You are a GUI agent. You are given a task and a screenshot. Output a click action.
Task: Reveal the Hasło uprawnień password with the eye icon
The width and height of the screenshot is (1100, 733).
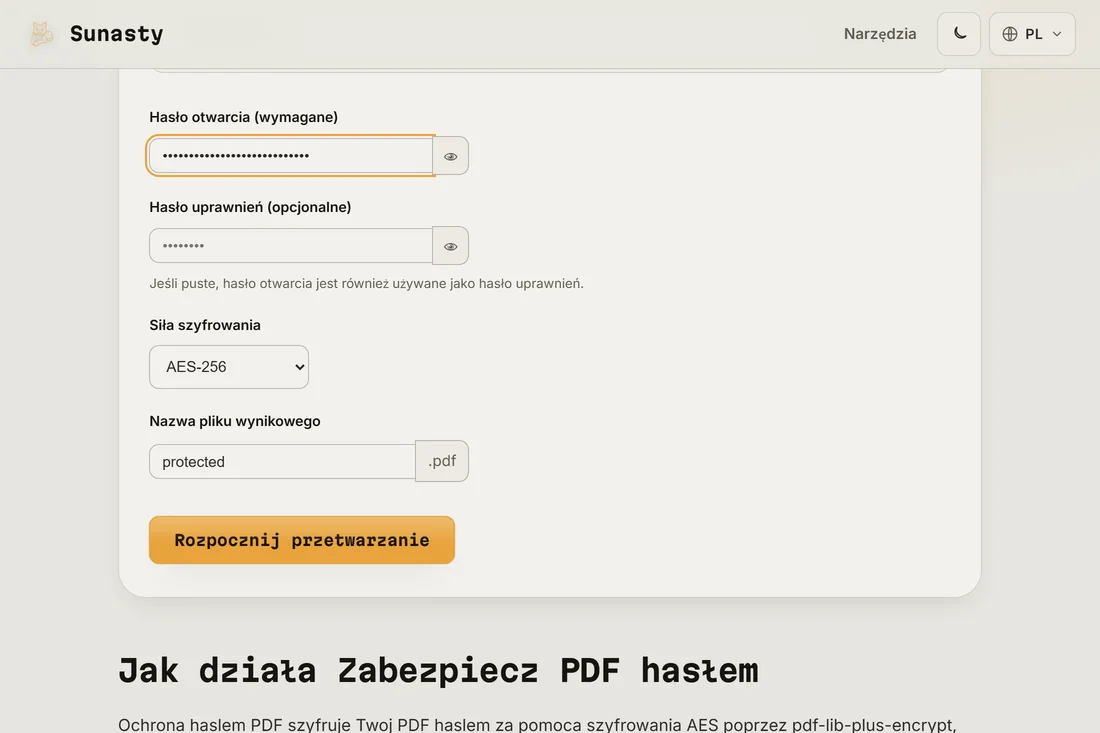(450, 246)
